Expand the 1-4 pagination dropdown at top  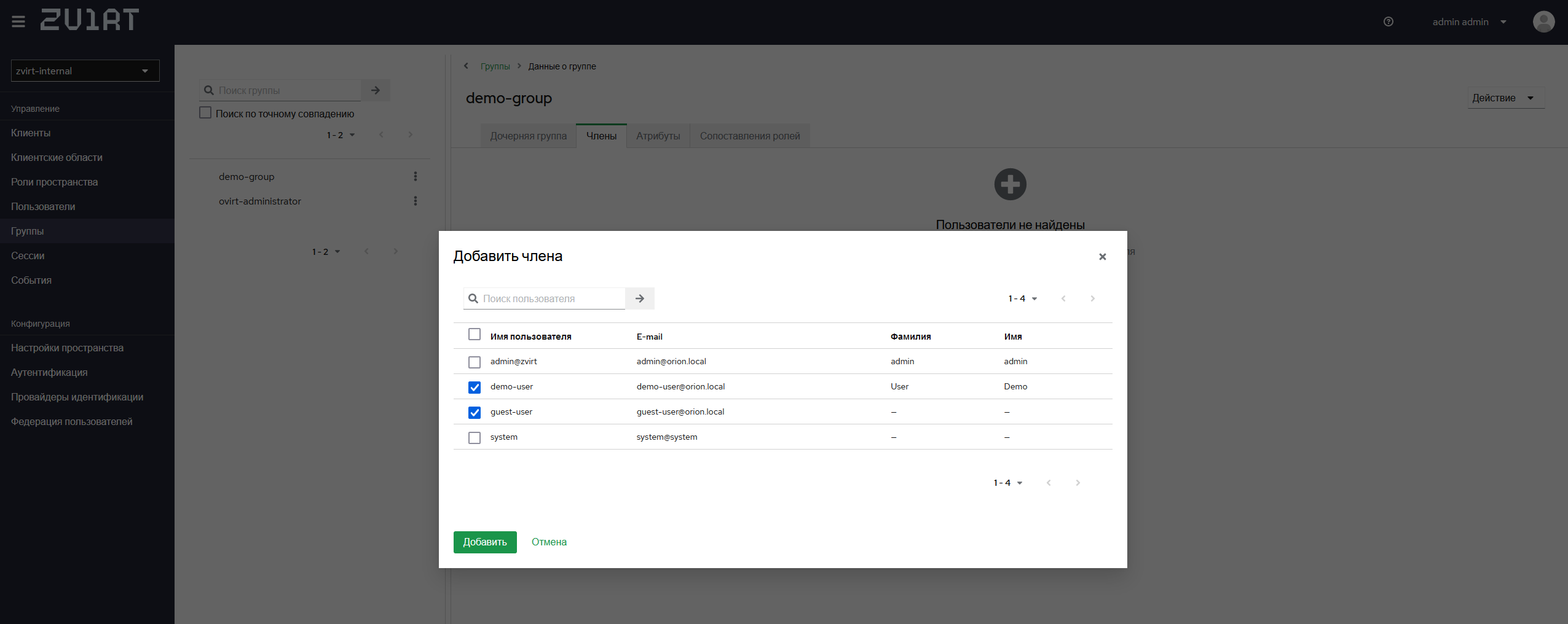[x=1023, y=298]
